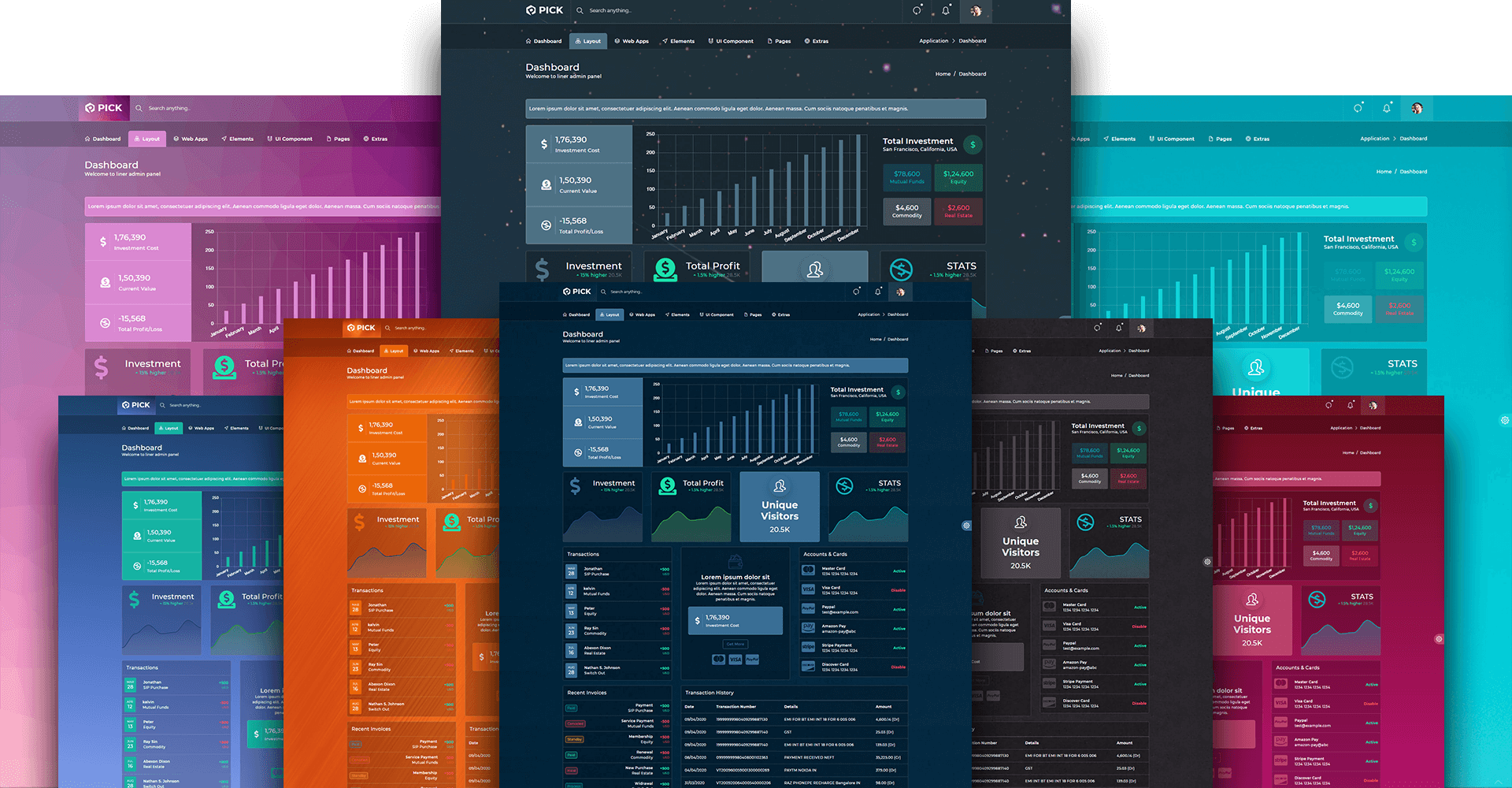Image resolution: width=1512 pixels, height=788 pixels.
Task: Click Amazon Pay row in black window
Action: [1095, 665]
